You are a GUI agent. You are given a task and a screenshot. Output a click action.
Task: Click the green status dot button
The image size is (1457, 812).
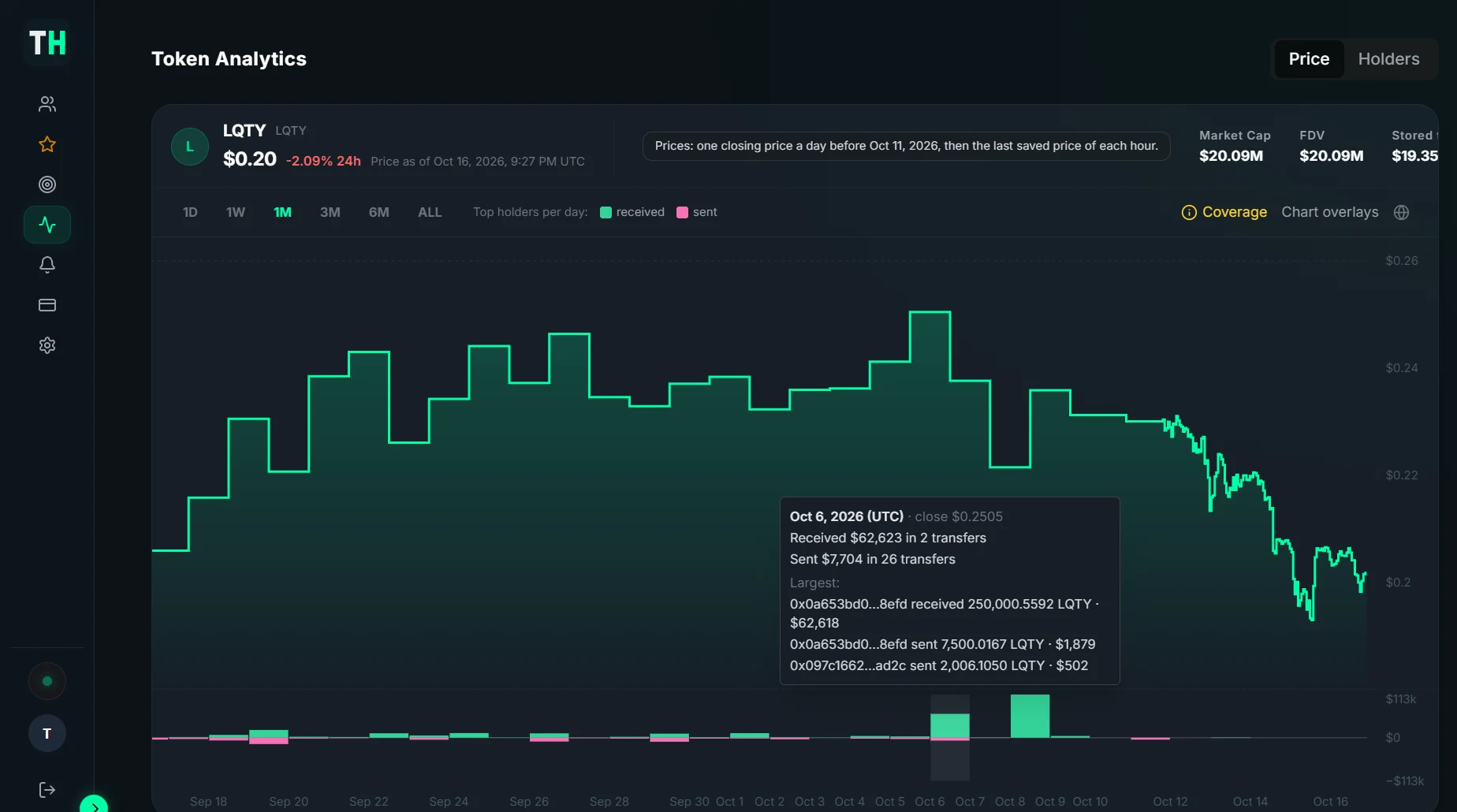pos(47,681)
